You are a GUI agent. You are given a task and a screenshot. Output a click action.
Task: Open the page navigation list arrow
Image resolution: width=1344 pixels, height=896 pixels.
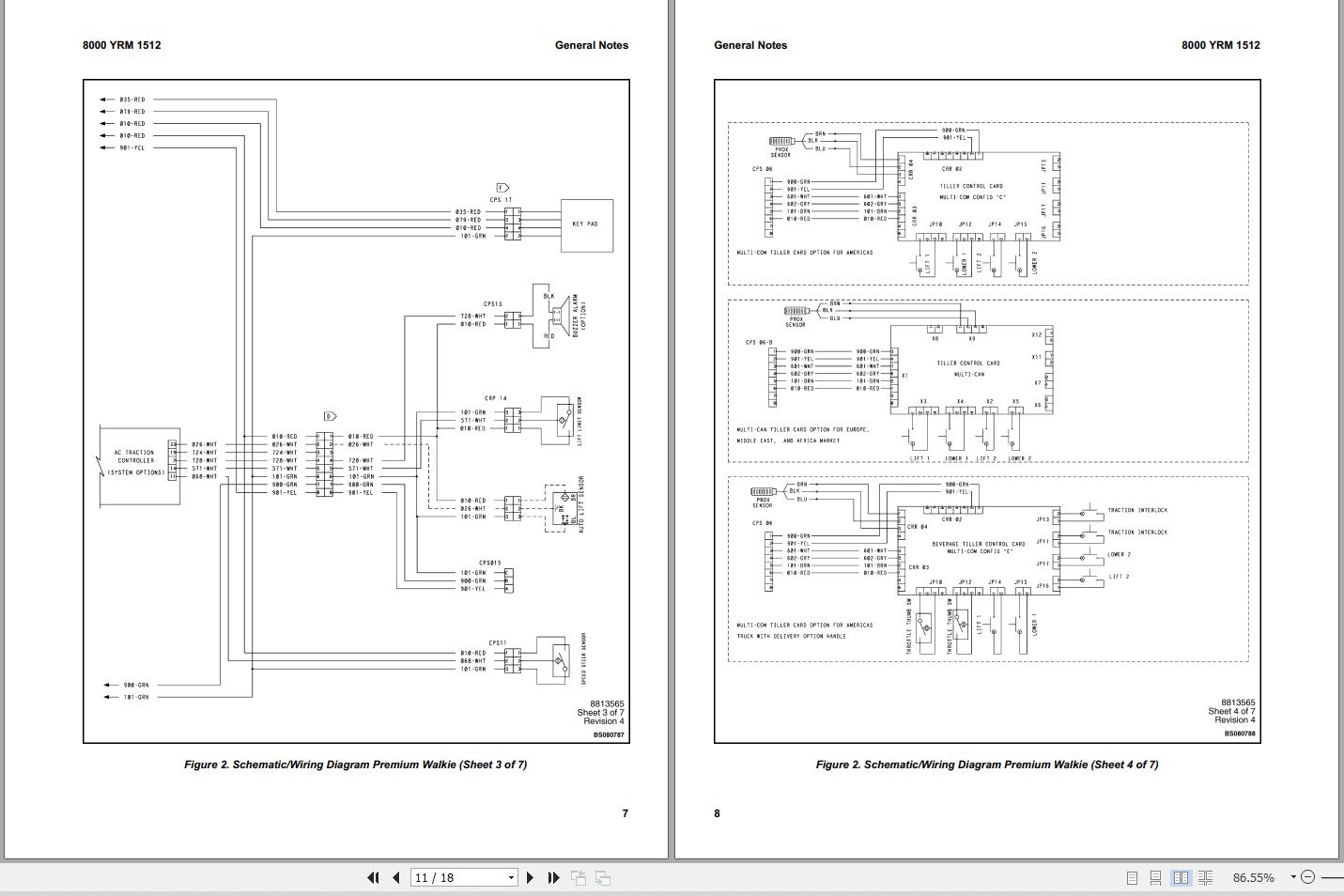point(511,877)
